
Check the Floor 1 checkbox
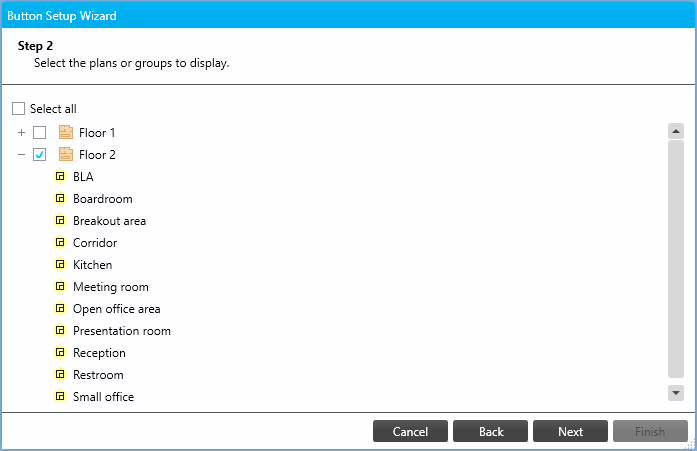40,132
